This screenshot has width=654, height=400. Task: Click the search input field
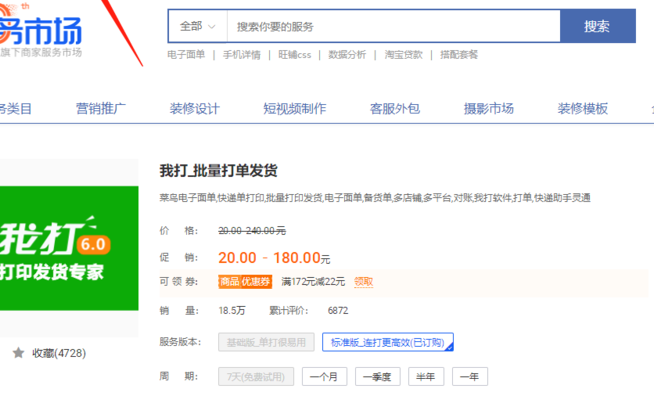coord(393,26)
